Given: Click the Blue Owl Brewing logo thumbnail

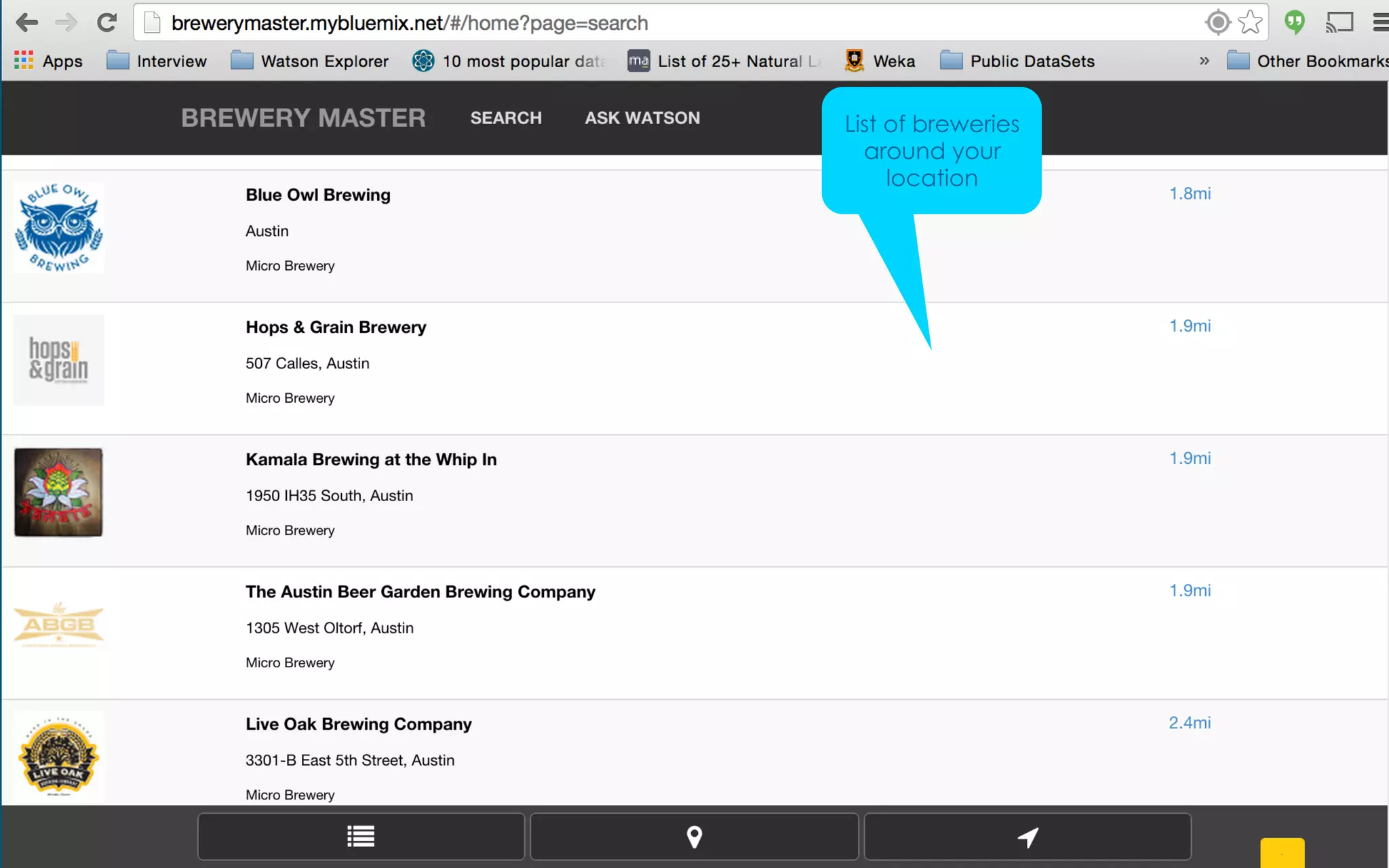Looking at the screenshot, I should tap(59, 228).
